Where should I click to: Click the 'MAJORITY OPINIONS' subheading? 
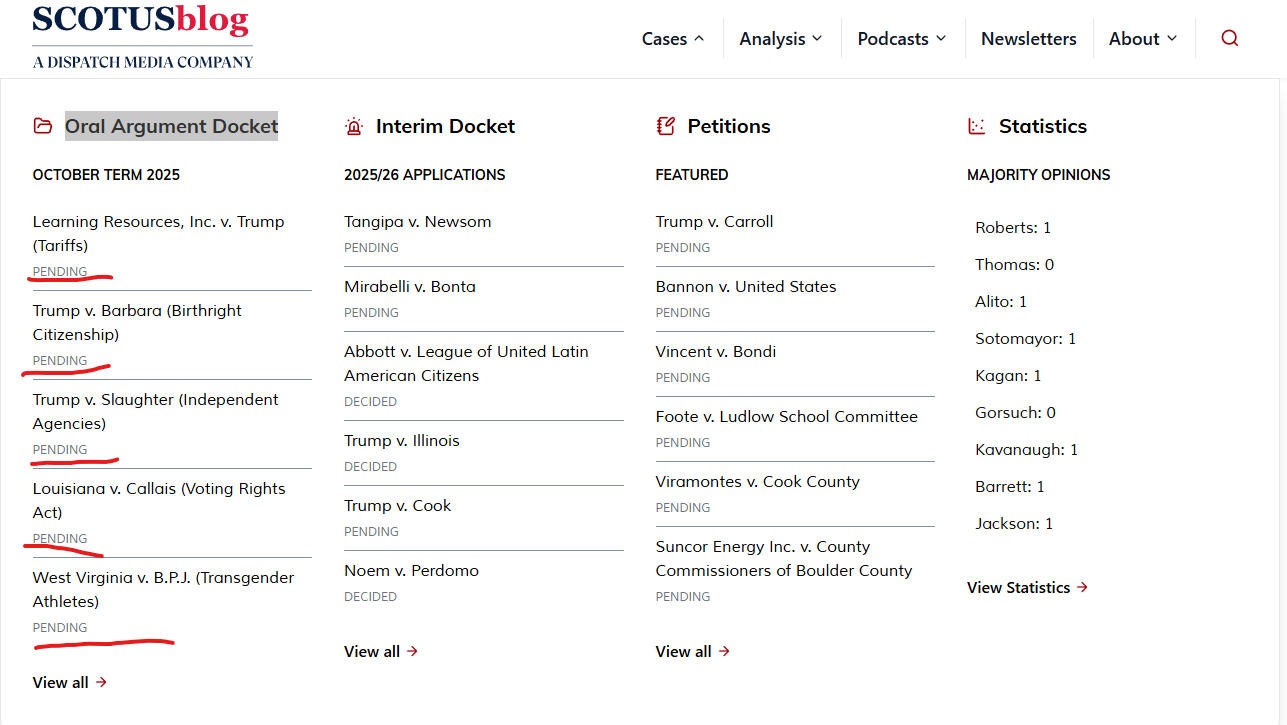(x=1039, y=174)
